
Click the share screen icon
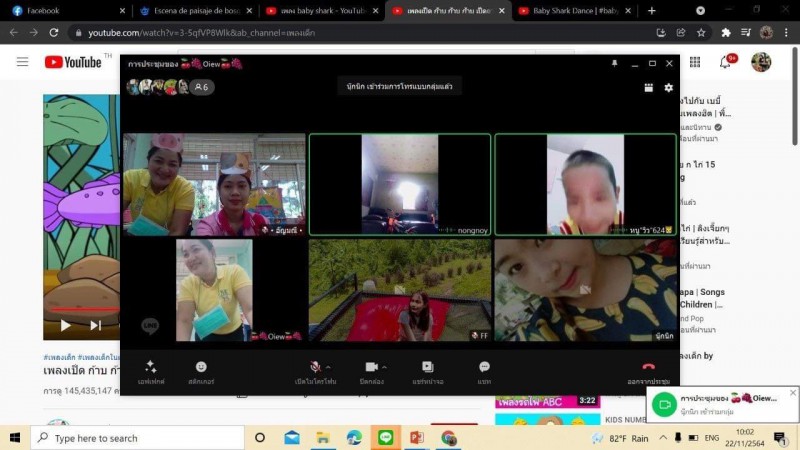427,368
